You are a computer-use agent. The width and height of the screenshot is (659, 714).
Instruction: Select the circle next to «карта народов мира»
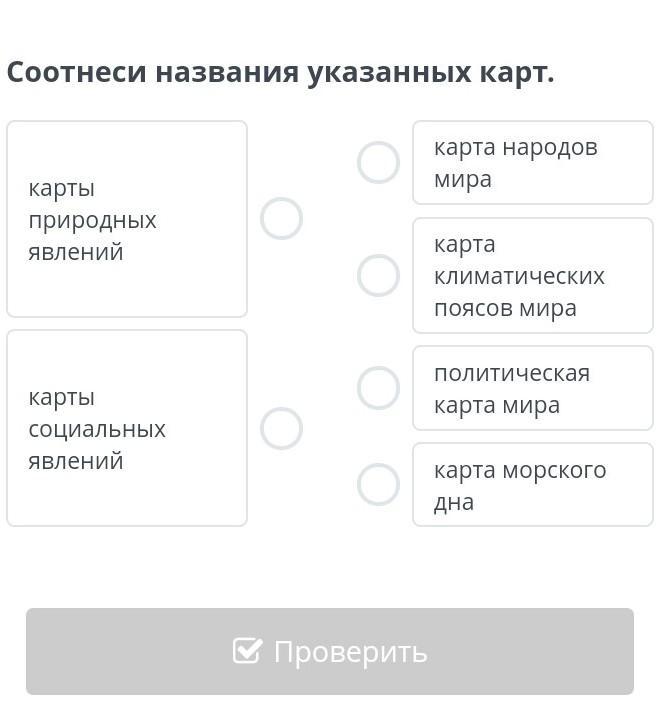(x=378, y=162)
